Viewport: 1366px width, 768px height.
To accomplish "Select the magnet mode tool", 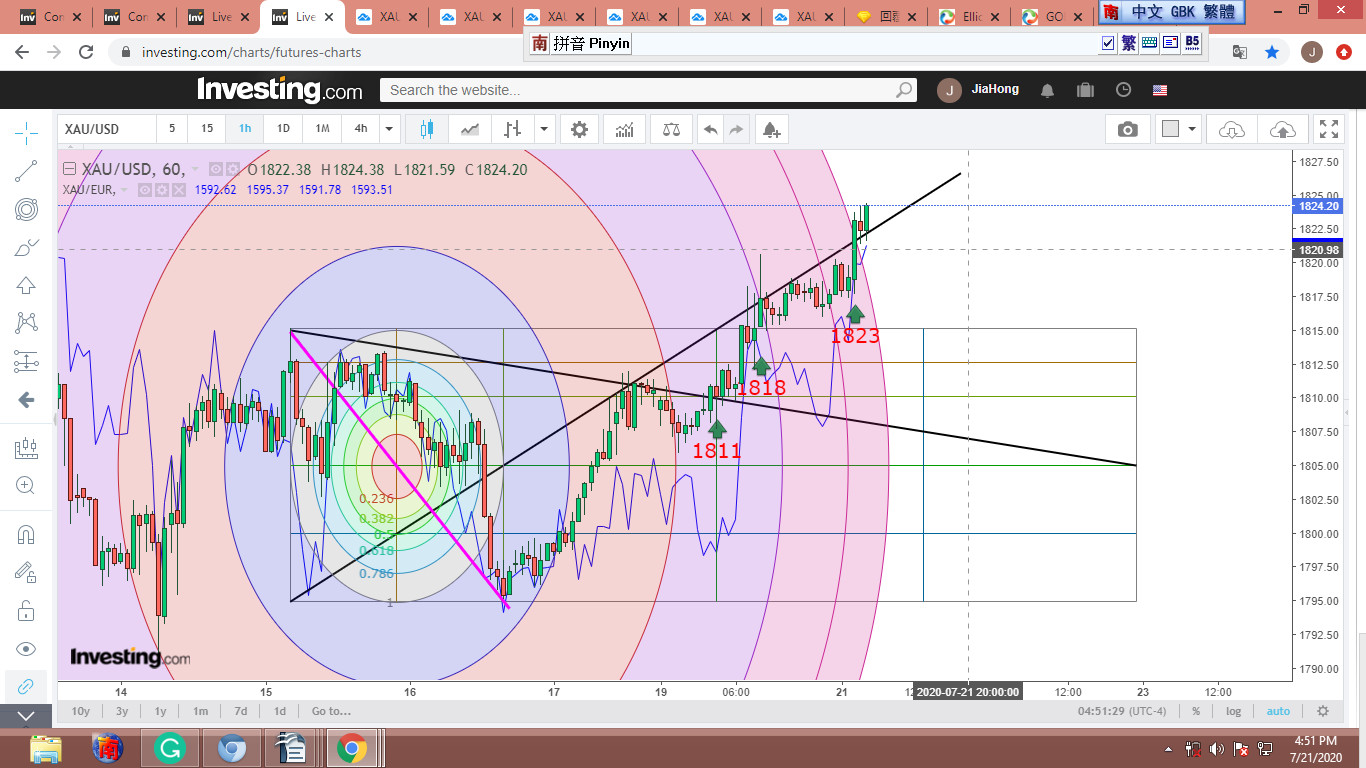I will point(26,535).
